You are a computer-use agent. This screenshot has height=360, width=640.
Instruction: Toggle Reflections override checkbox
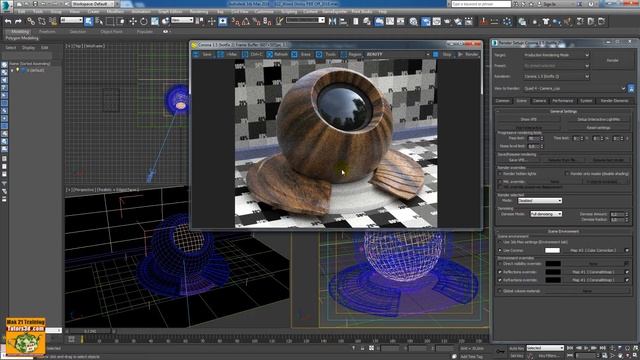click(500, 272)
